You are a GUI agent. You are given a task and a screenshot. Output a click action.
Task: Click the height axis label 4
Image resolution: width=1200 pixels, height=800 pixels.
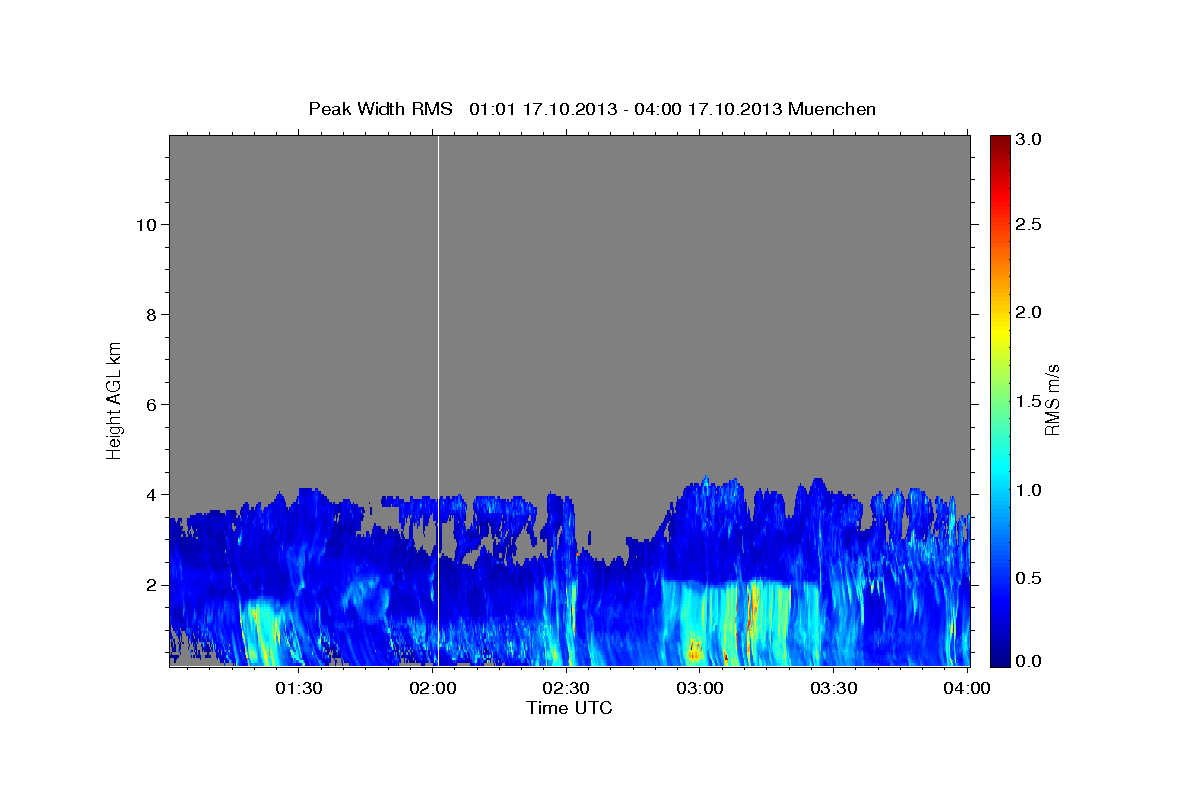click(149, 494)
